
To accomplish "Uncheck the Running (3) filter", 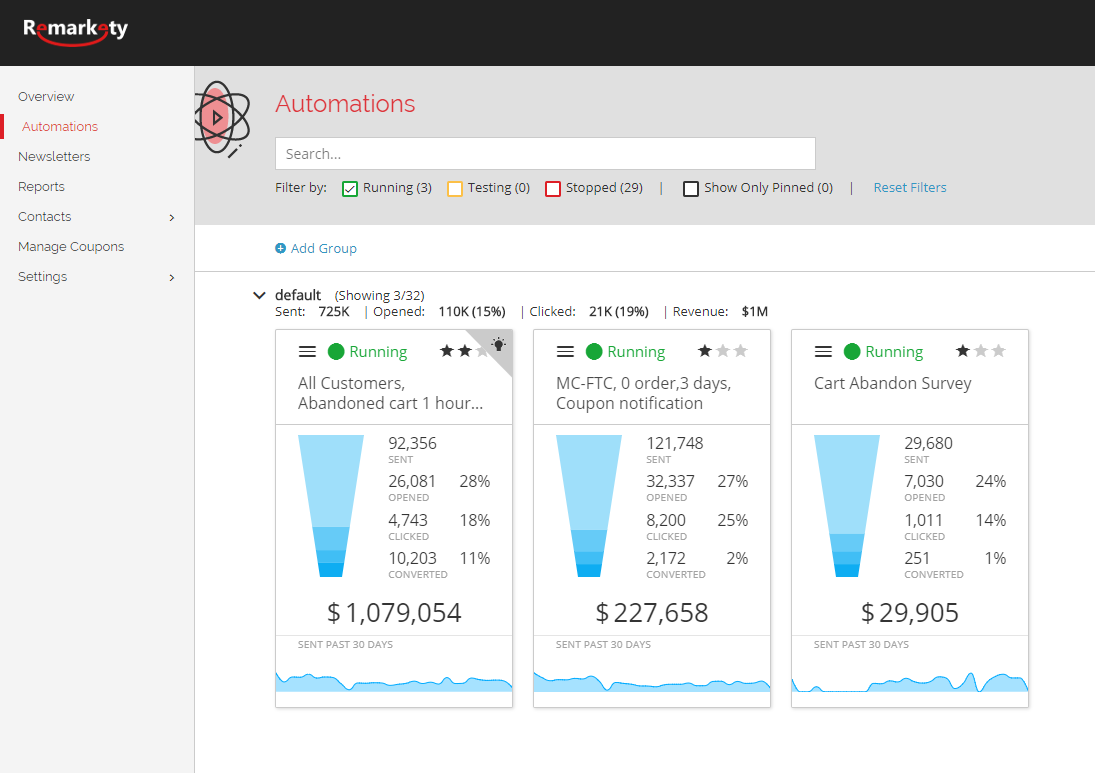I will 350,188.
